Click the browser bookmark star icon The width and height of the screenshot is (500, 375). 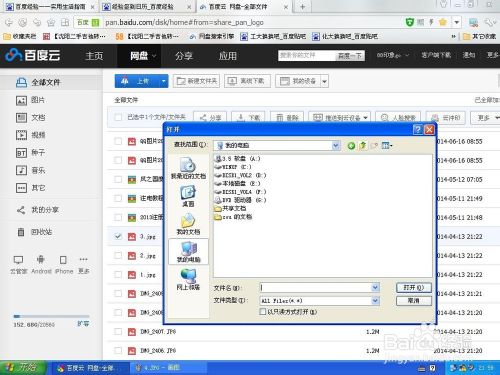pos(443,22)
